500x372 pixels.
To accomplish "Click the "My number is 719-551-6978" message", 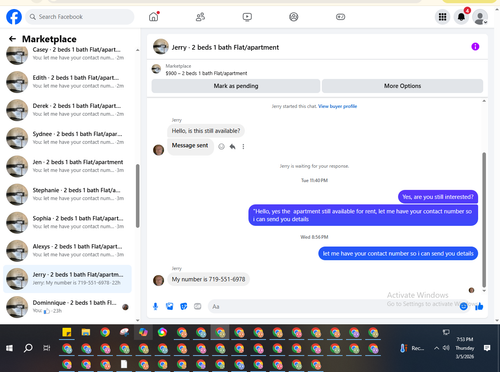I will (x=208, y=279).
